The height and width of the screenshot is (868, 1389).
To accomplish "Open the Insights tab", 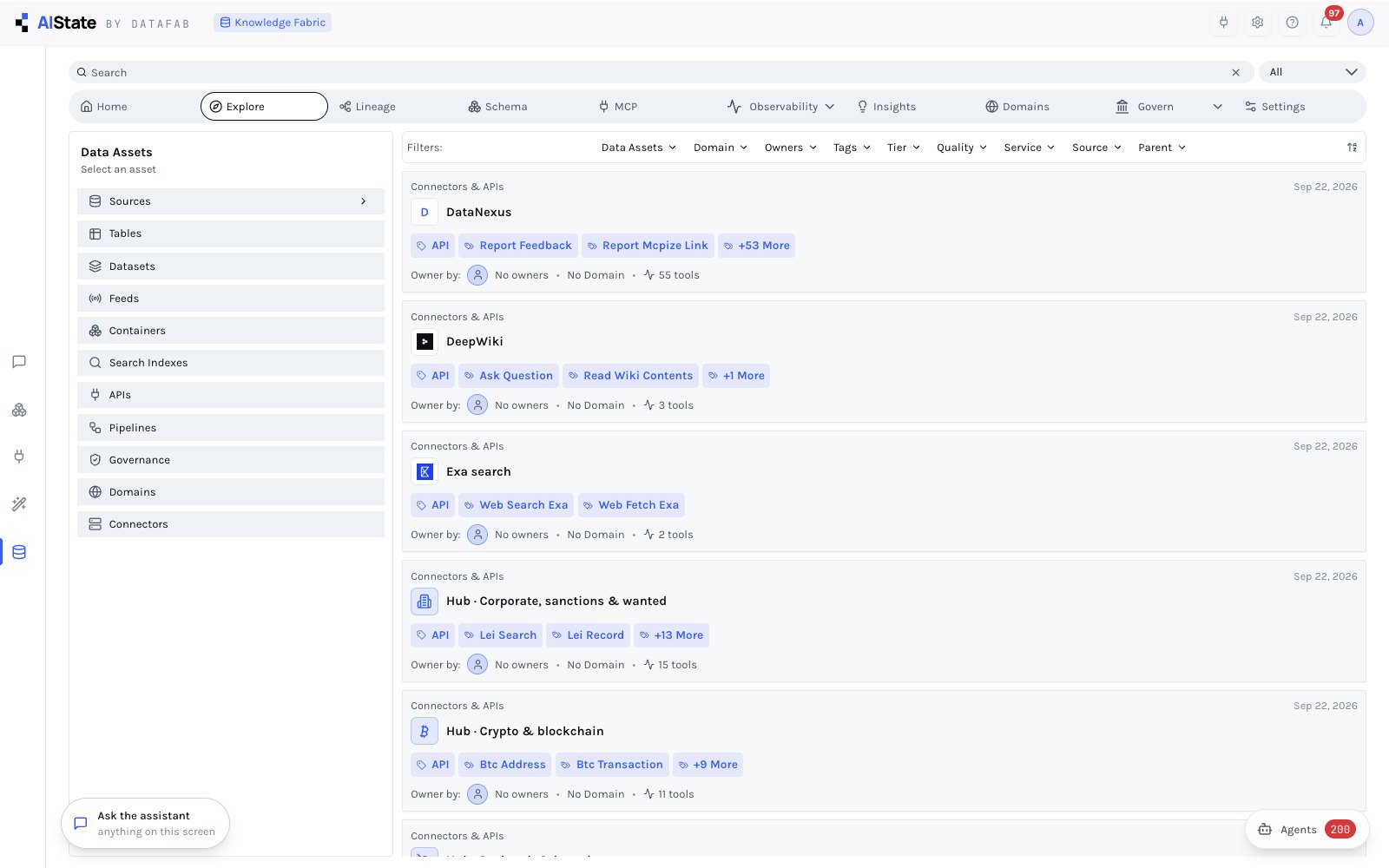I will pos(886,107).
